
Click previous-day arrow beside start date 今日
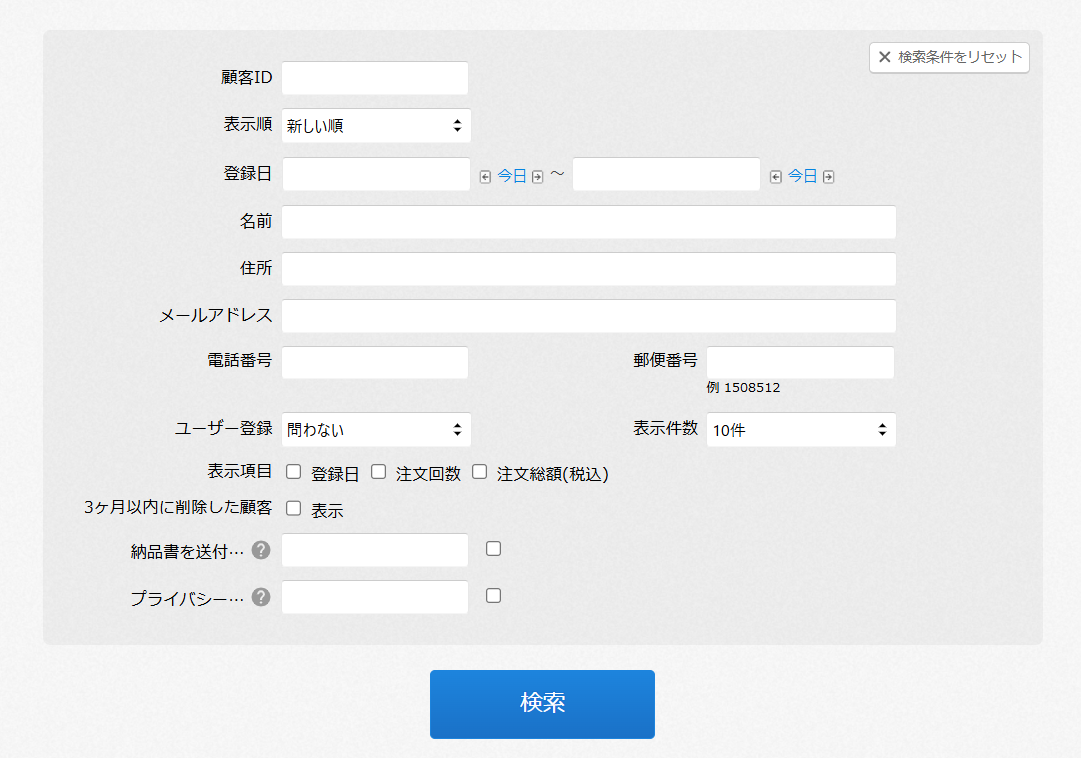coord(485,177)
